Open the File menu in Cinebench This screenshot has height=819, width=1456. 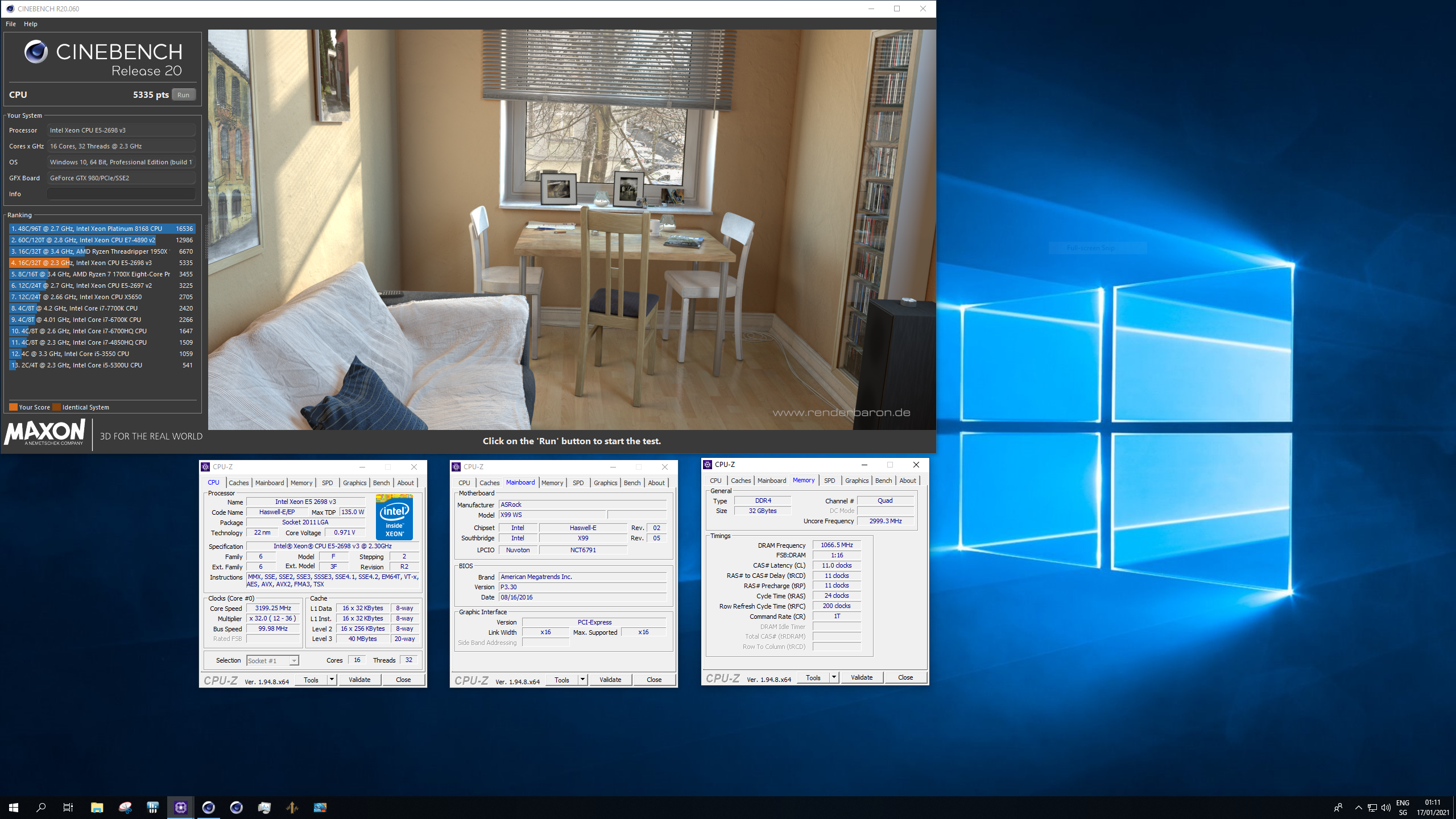pos(11,24)
